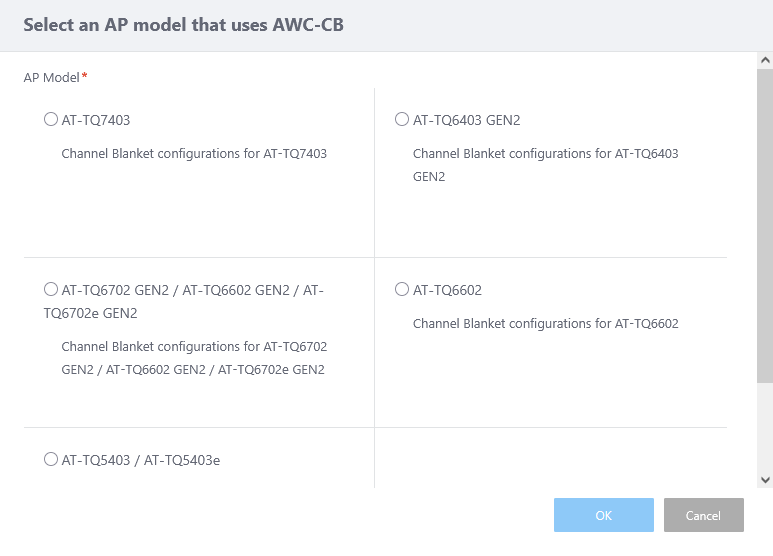Image resolution: width=773 pixels, height=556 pixels.
Task: Click the AT-TQ5403 / AT-TQ5403e label text
Action: click(x=141, y=460)
